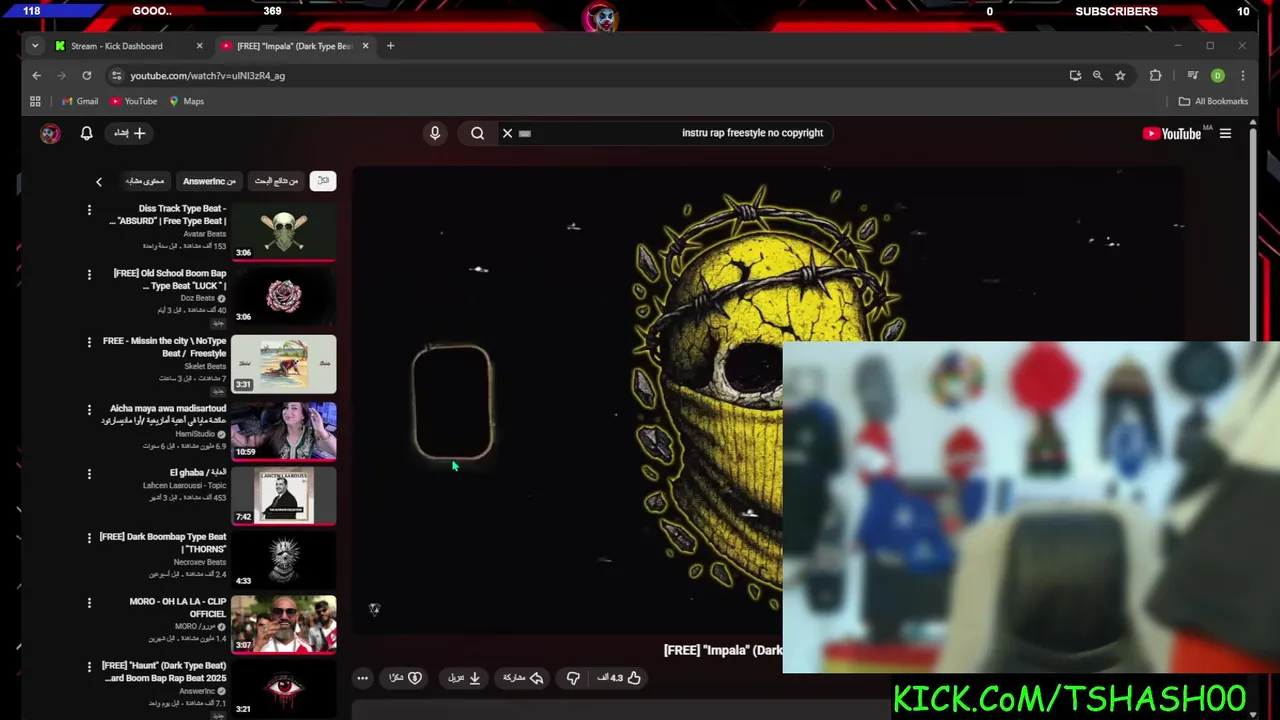The width and height of the screenshot is (1280, 720).
Task: Open the YouTube hamburger guide menu
Action: [1225, 133]
